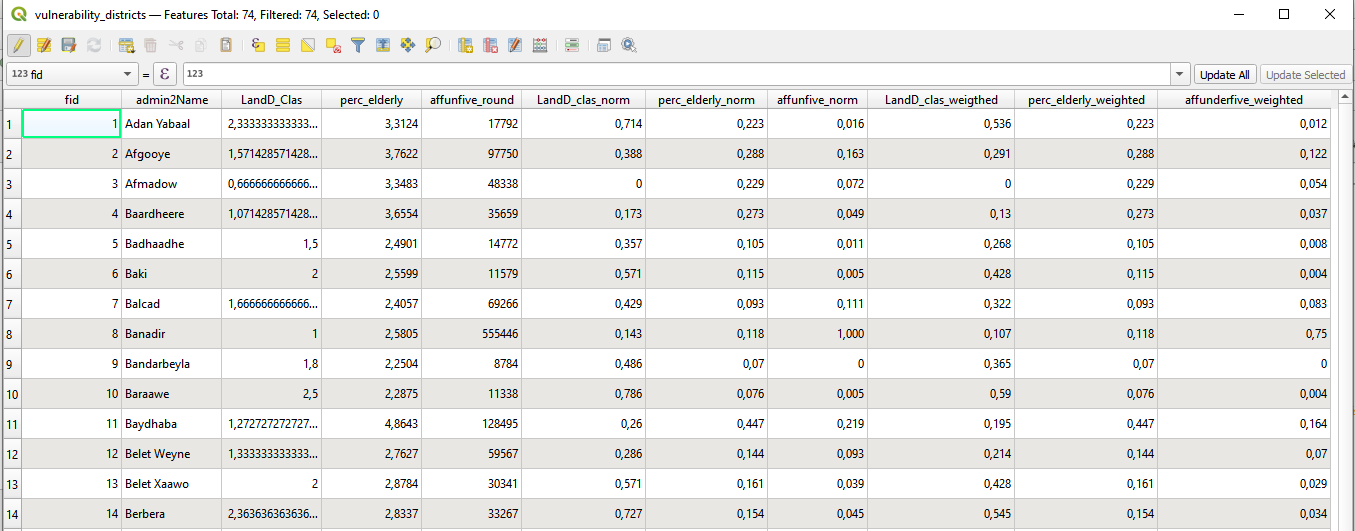Select all features in the table
The width and height of the screenshot is (1355, 531).
tap(283, 45)
